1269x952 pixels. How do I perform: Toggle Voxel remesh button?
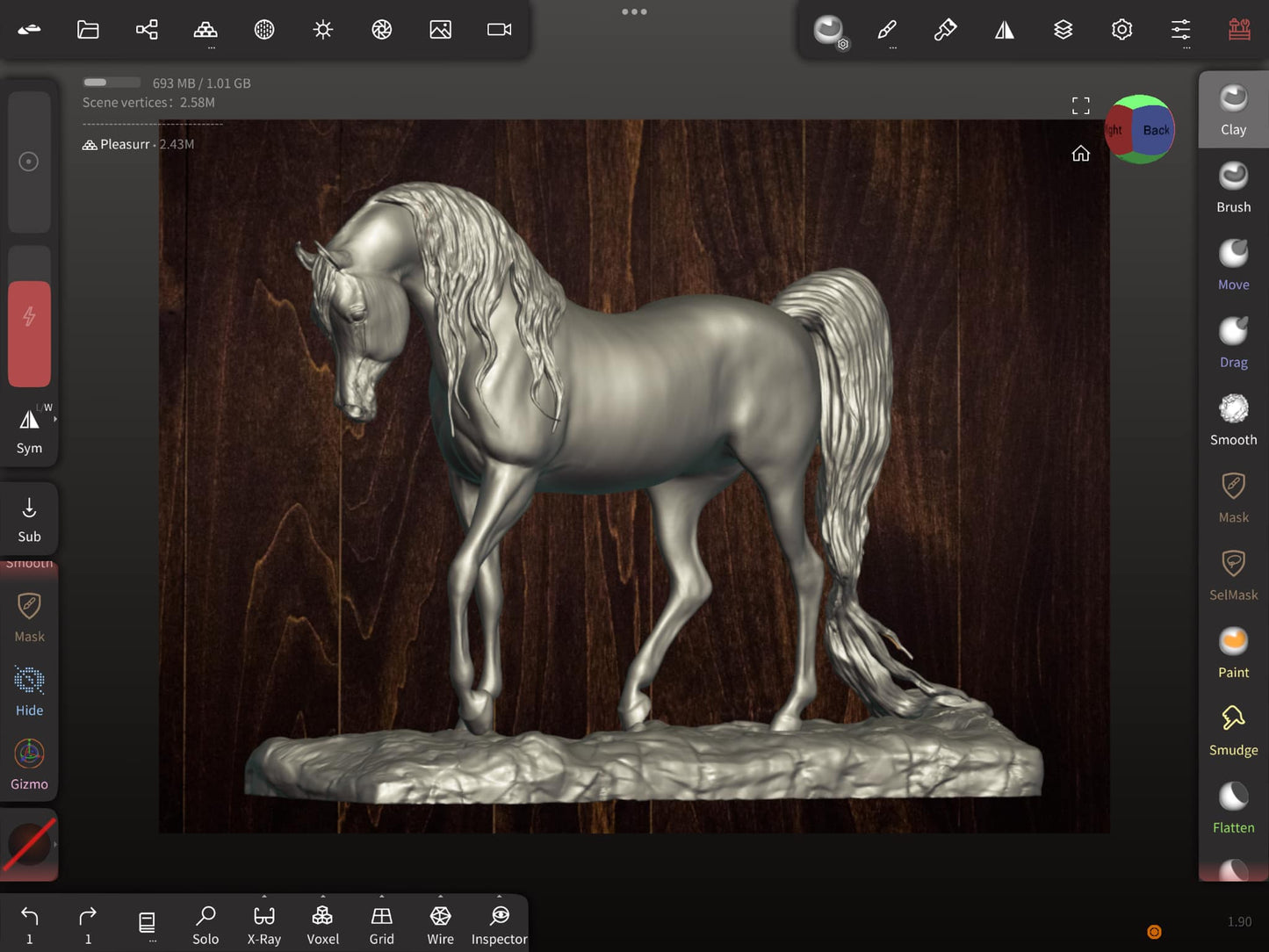(x=322, y=925)
